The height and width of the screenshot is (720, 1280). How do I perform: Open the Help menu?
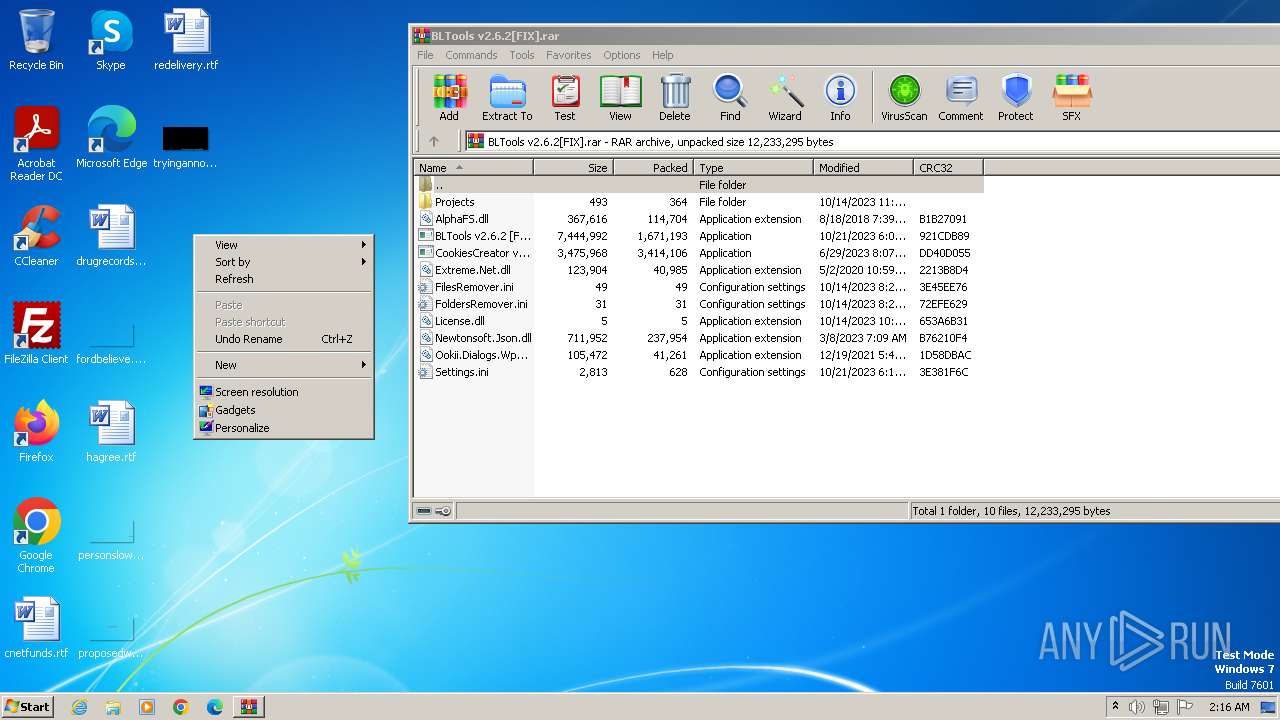pos(662,55)
